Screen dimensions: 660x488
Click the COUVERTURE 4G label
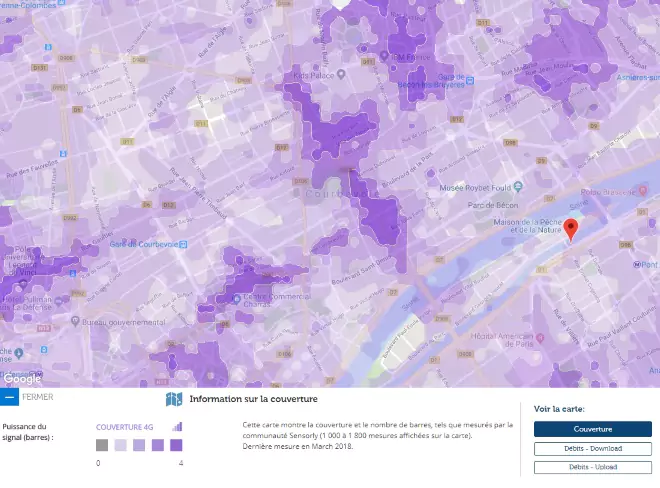tap(124, 427)
